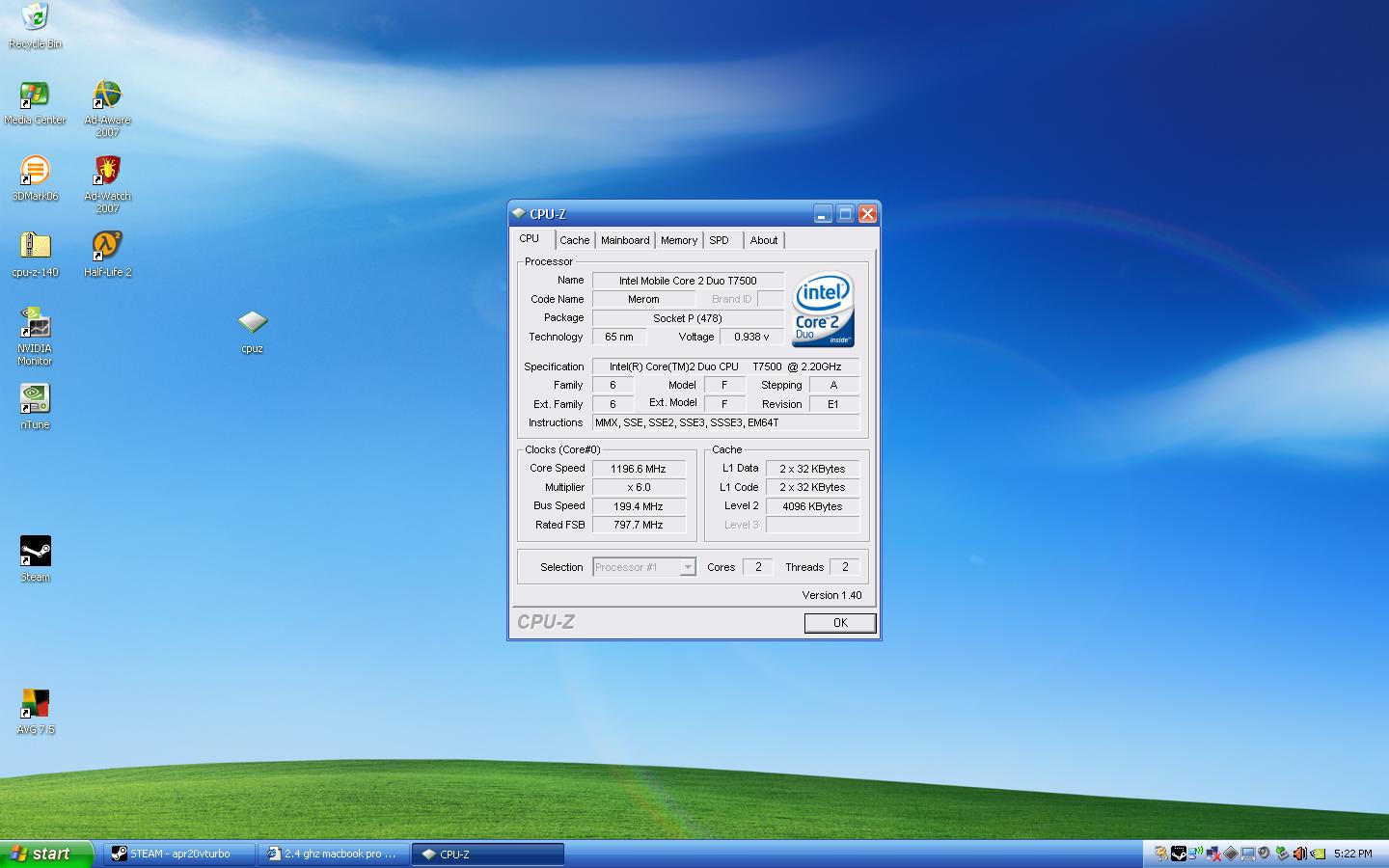Click the disconnected network tray icon
Viewport: 1389px width, 868px height.
1213,854
